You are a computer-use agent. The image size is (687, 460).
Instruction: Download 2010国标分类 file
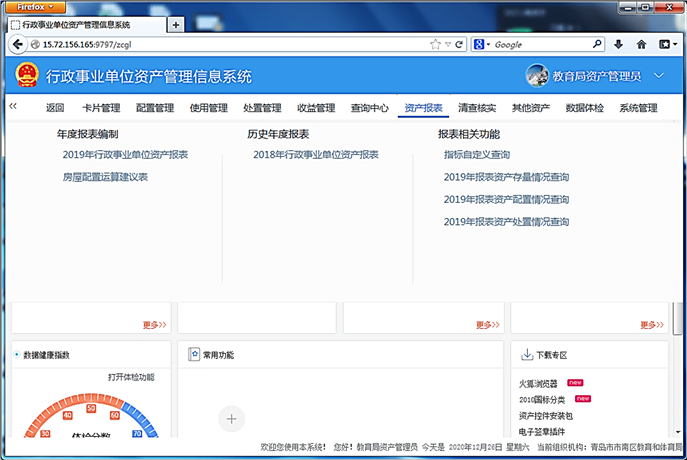click(x=542, y=400)
